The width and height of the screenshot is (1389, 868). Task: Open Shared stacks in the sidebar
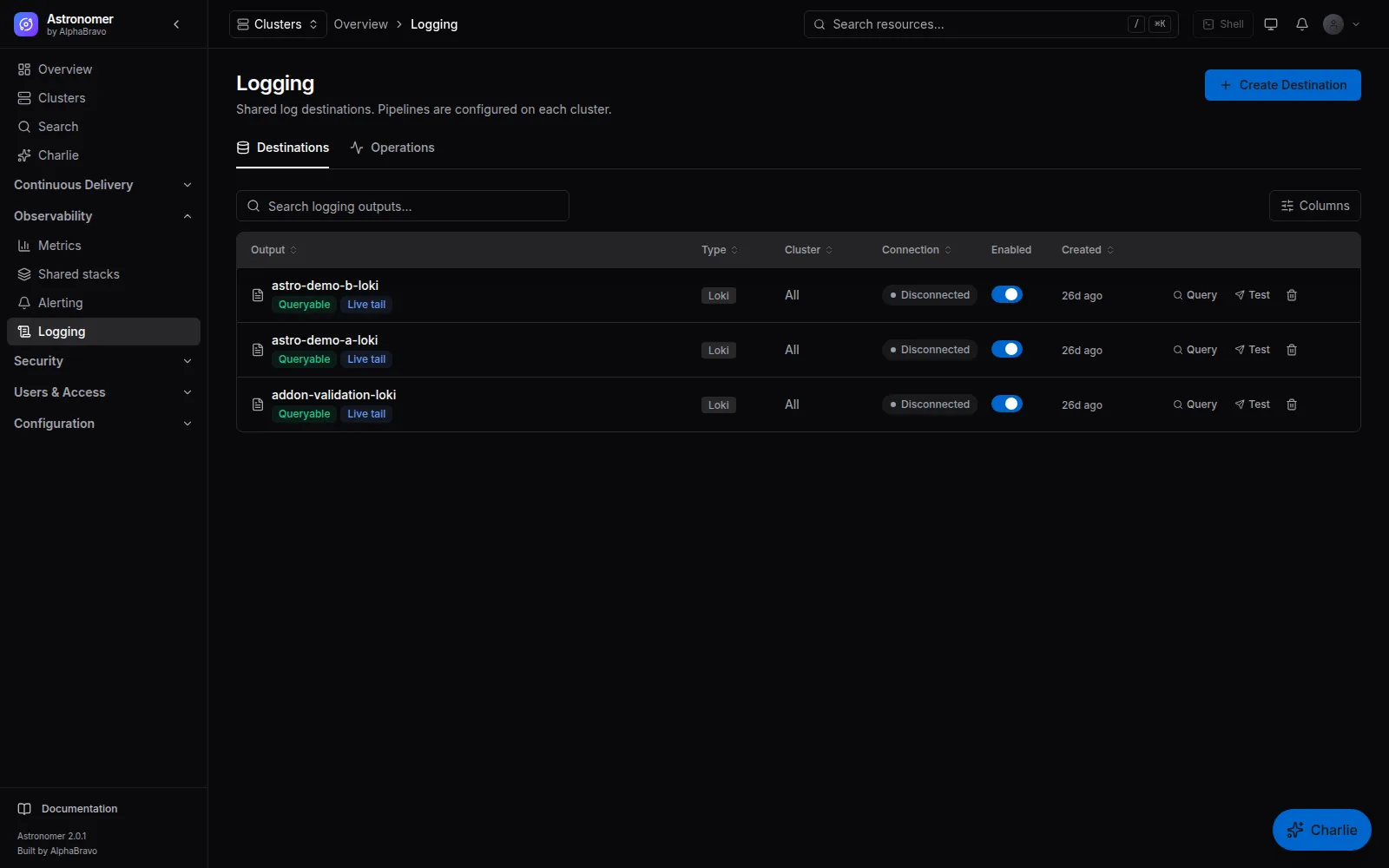tap(103, 274)
